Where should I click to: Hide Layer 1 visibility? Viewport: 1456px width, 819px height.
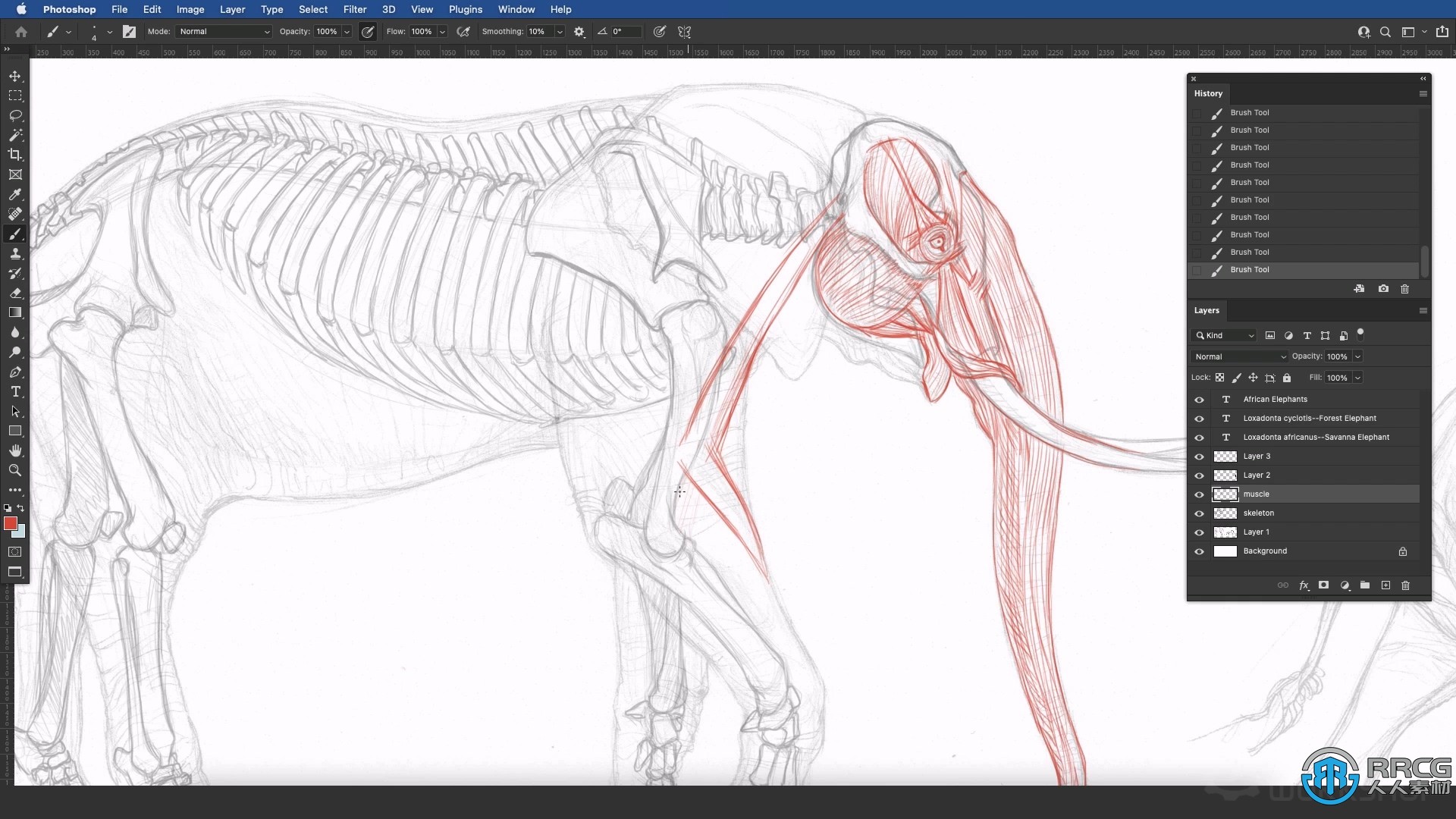(x=1199, y=532)
